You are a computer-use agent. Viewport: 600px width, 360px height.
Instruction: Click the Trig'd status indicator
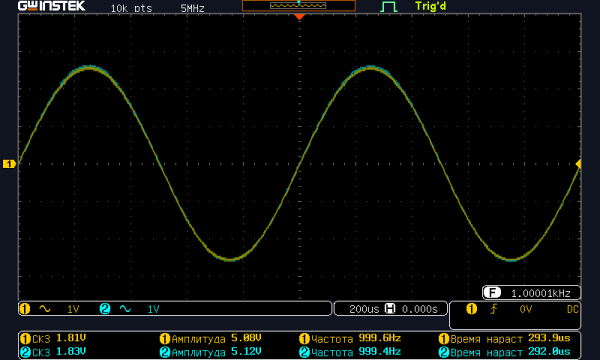click(x=430, y=7)
